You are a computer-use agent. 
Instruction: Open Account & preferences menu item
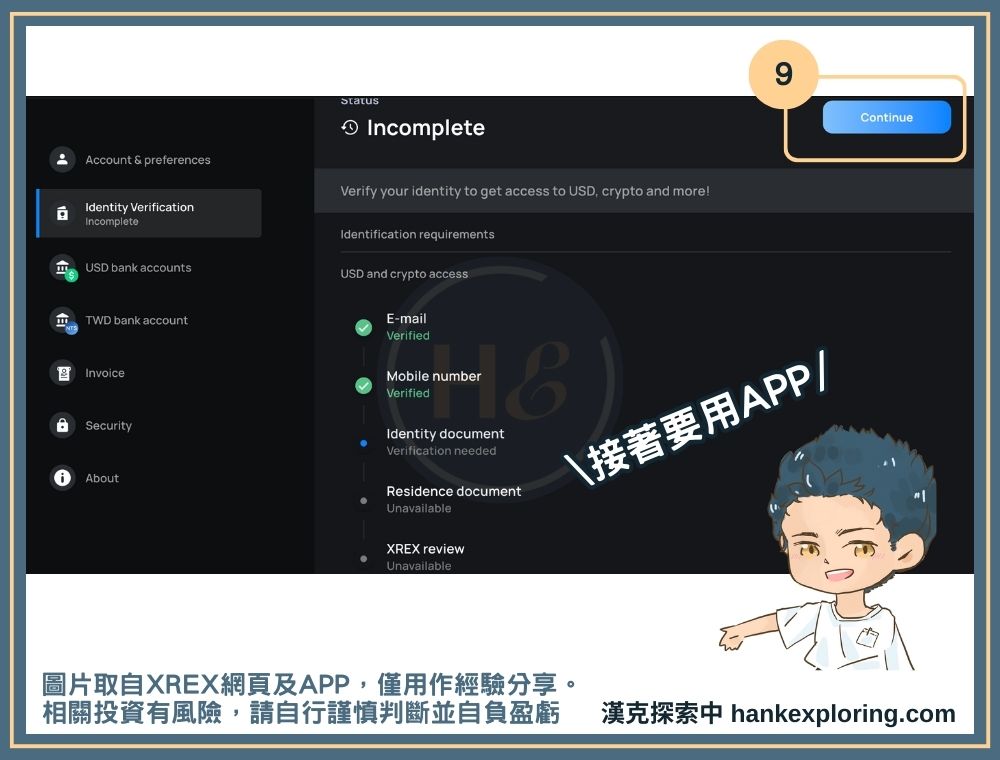click(x=148, y=160)
